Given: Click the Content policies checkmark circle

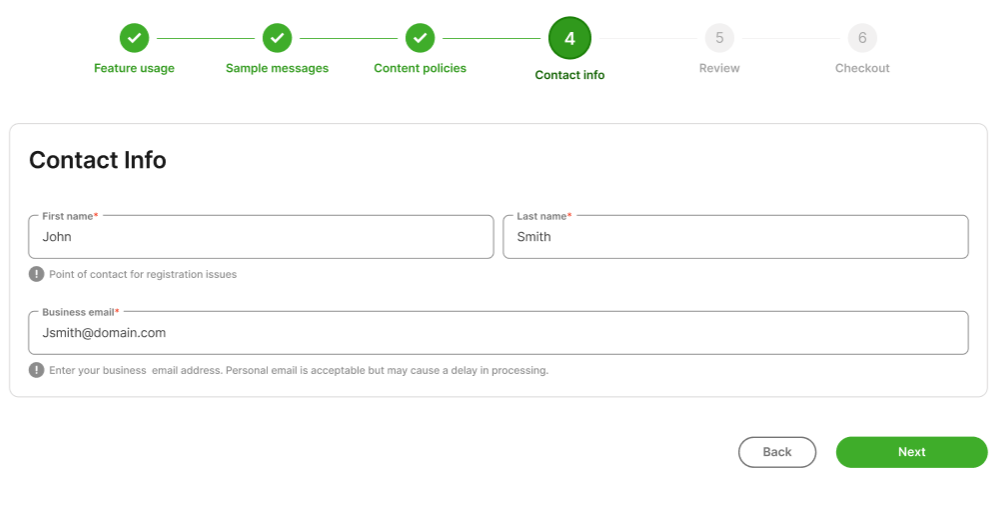Looking at the screenshot, I should (420, 39).
